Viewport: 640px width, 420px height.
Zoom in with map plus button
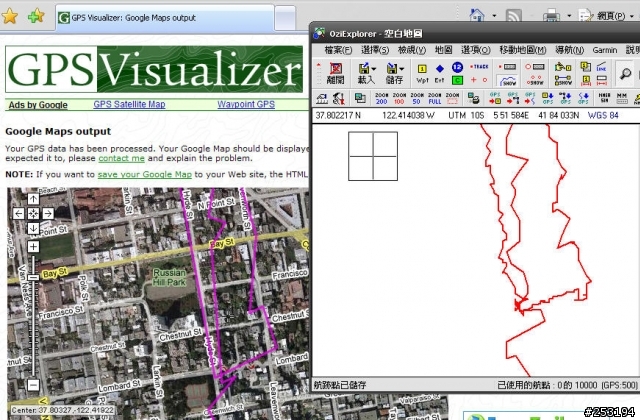click(x=33, y=247)
